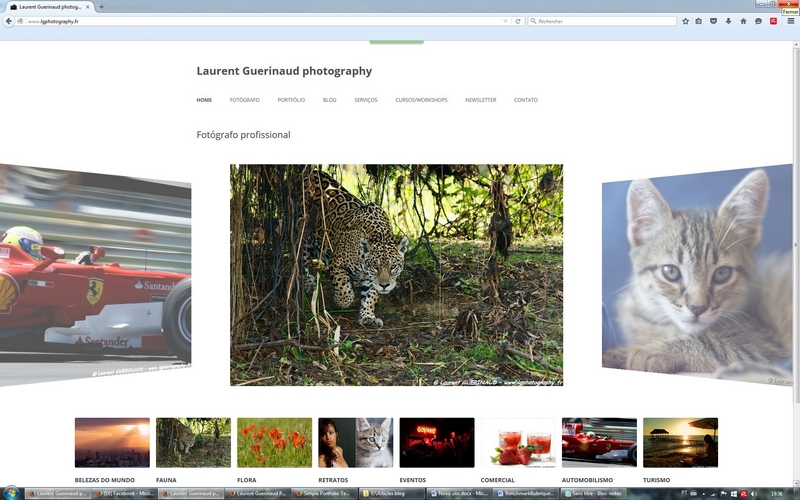
Task: Open the Firefox hamburger menu
Action: tap(790, 21)
